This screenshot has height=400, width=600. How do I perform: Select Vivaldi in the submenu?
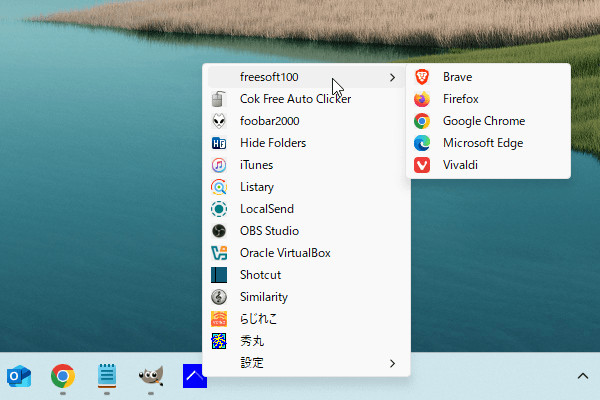[x=488, y=165]
